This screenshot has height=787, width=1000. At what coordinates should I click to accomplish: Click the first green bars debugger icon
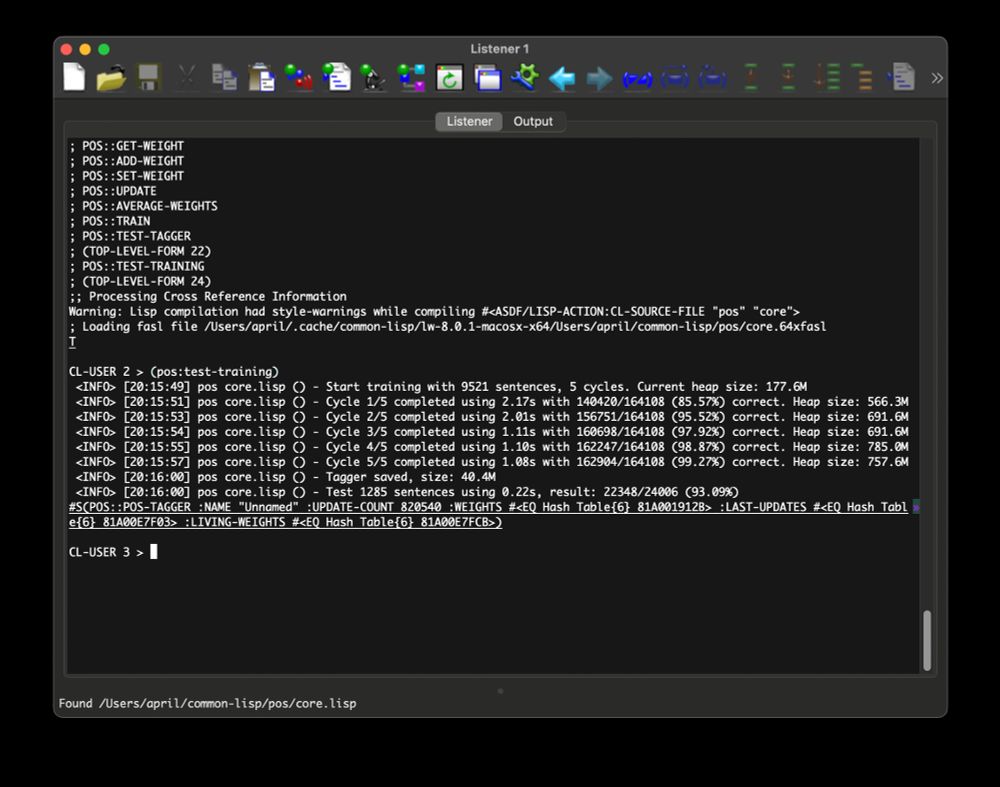click(x=751, y=78)
